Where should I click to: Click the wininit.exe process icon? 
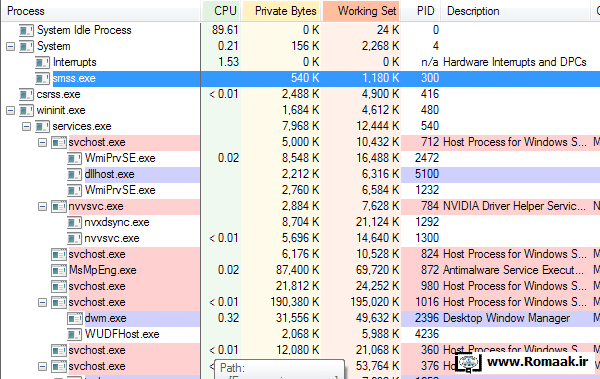(26, 111)
